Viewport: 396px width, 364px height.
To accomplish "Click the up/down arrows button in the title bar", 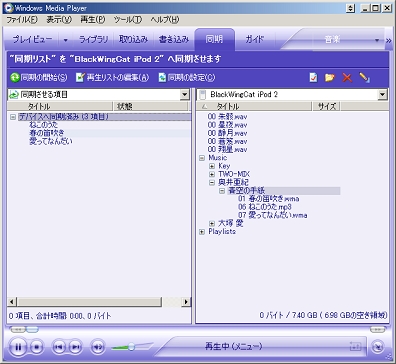I will pos(350,8).
